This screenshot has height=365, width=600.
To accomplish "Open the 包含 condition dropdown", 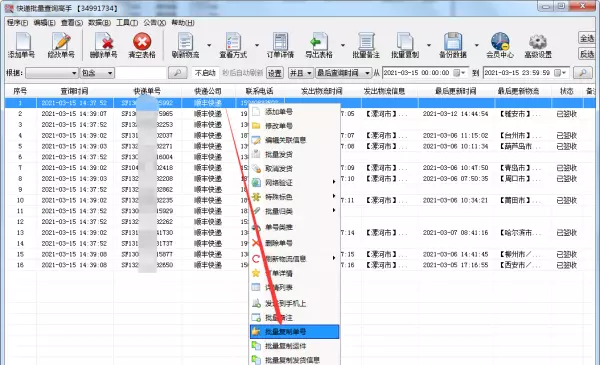I will (97, 73).
